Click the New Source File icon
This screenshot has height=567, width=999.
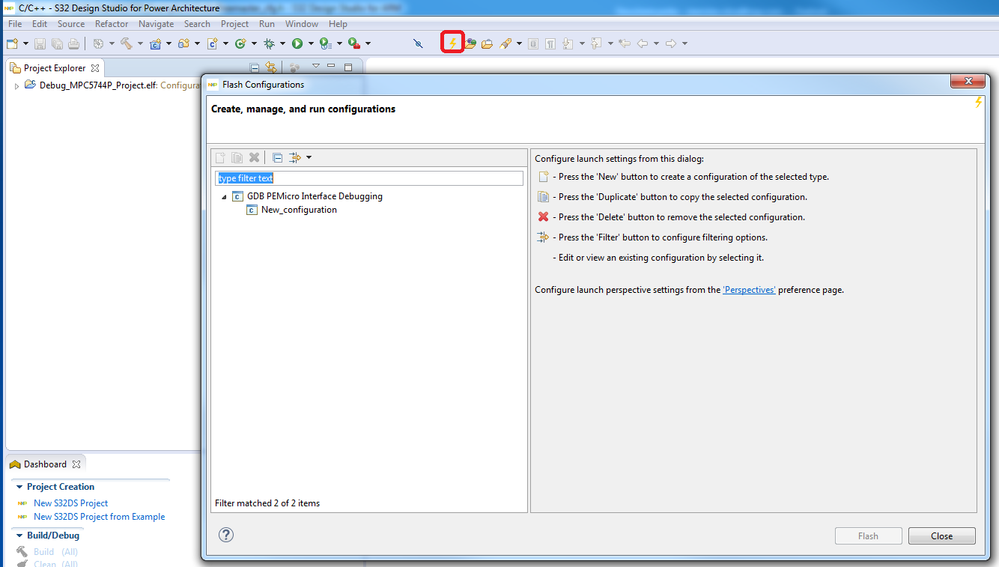coord(212,43)
